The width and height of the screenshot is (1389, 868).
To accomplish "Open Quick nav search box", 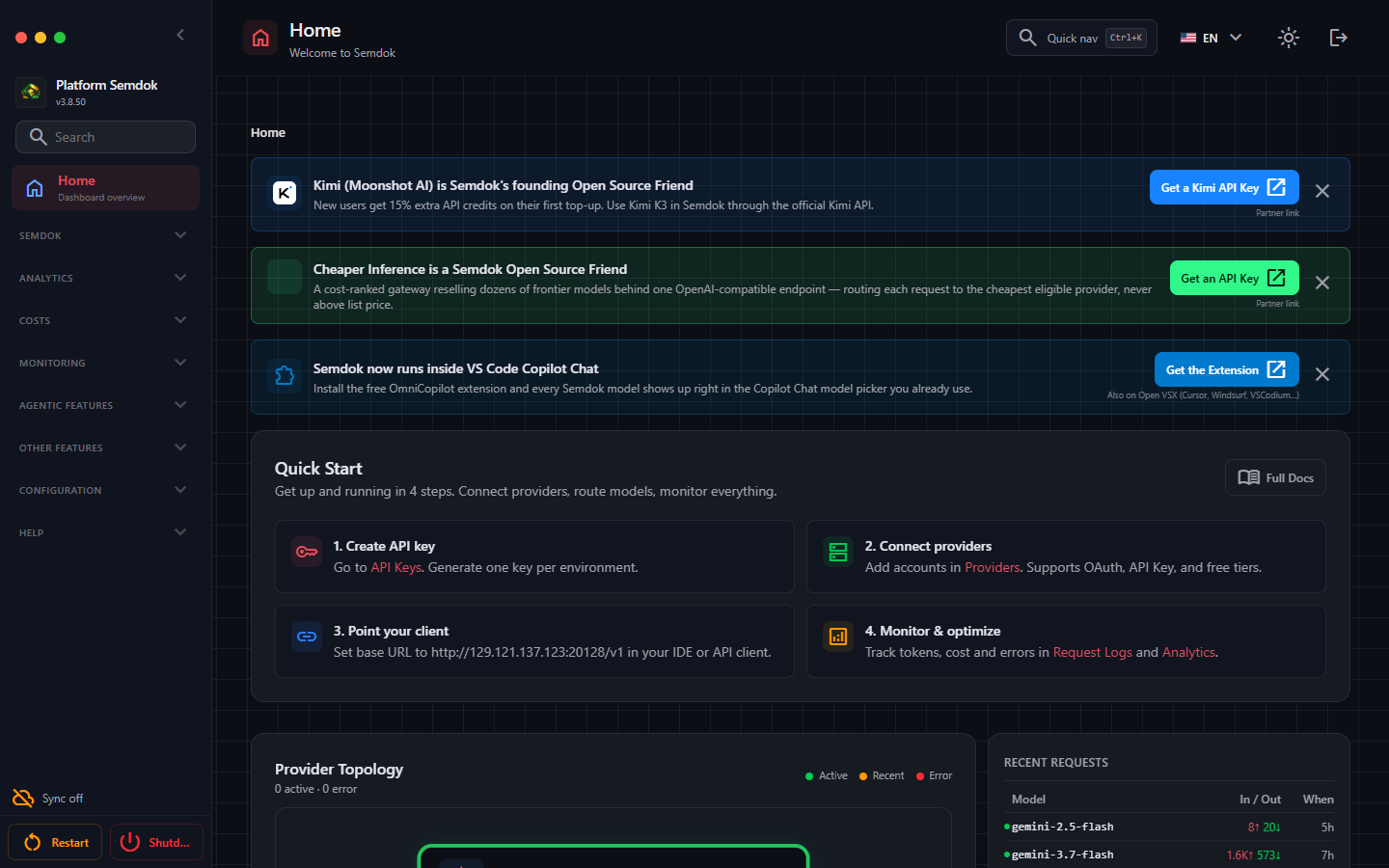I will [x=1081, y=38].
